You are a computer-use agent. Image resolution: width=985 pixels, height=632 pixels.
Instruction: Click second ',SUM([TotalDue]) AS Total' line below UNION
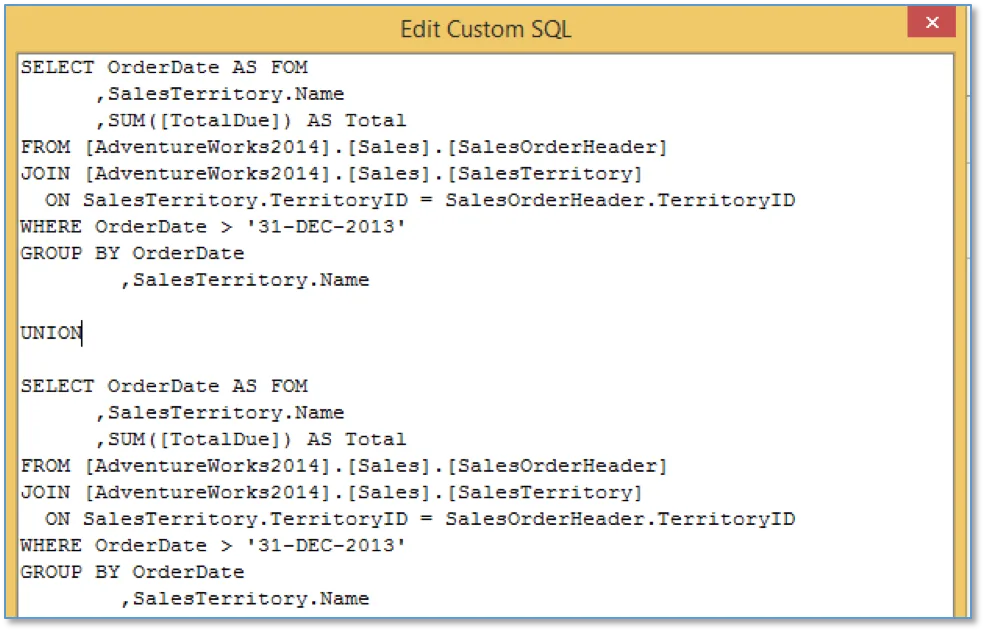(251, 439)
